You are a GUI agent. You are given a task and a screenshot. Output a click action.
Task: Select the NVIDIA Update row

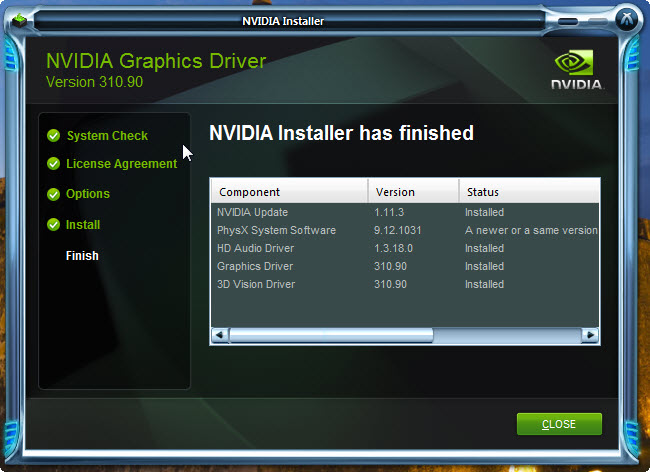[x=405, y=212]
